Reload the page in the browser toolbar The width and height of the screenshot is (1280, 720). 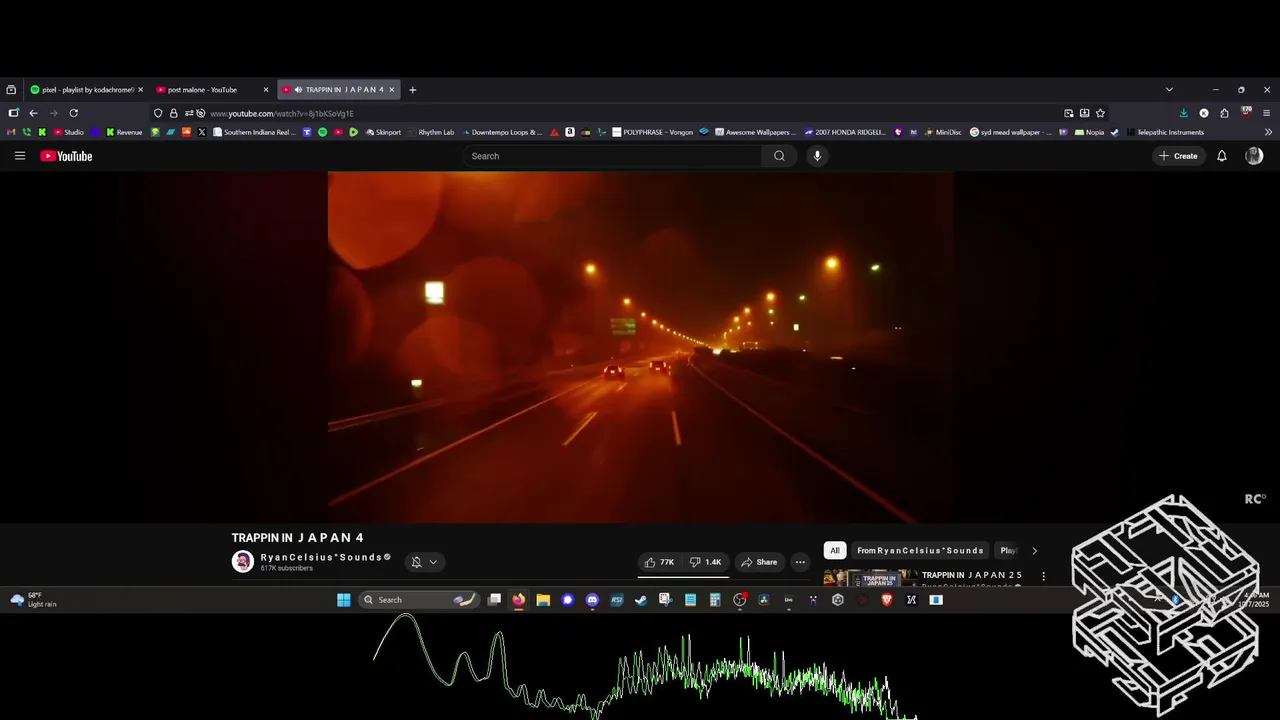73,113
